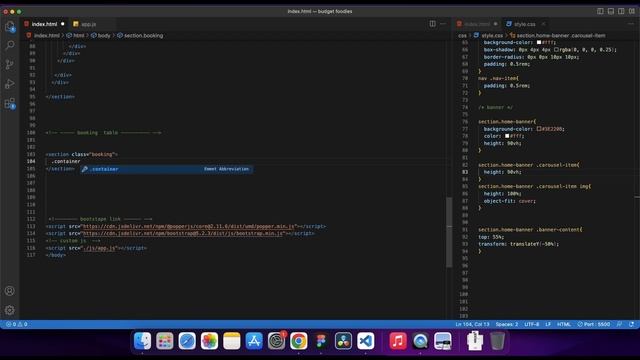Screen dimensions: 640x360
Task: Open the Accounts menu icon
Action: tap(10, 291)
